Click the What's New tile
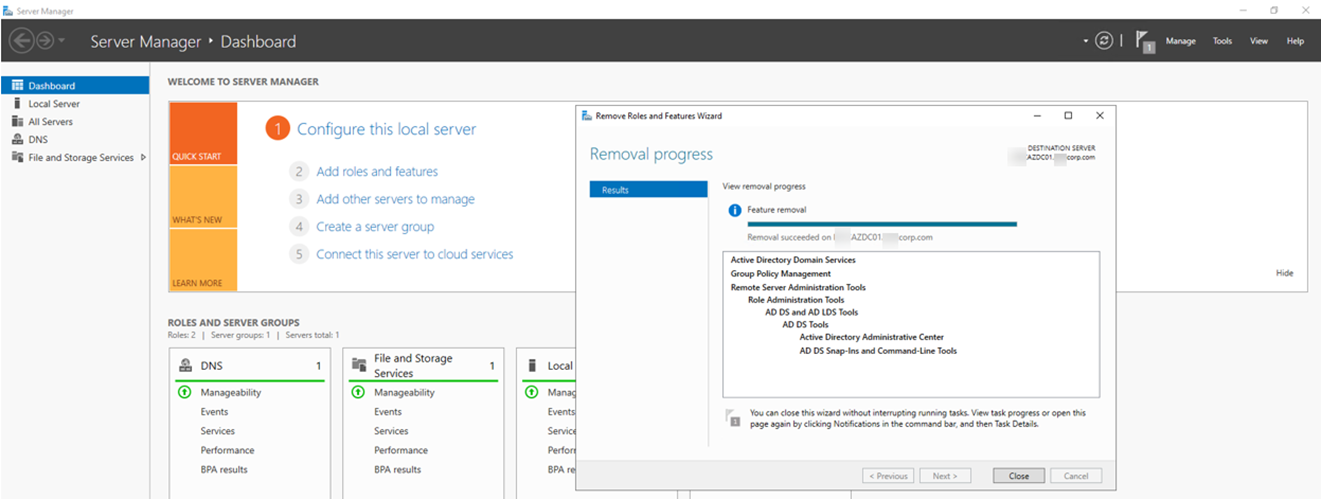The height and width of the screenshot is (499, 1321). 203,197
